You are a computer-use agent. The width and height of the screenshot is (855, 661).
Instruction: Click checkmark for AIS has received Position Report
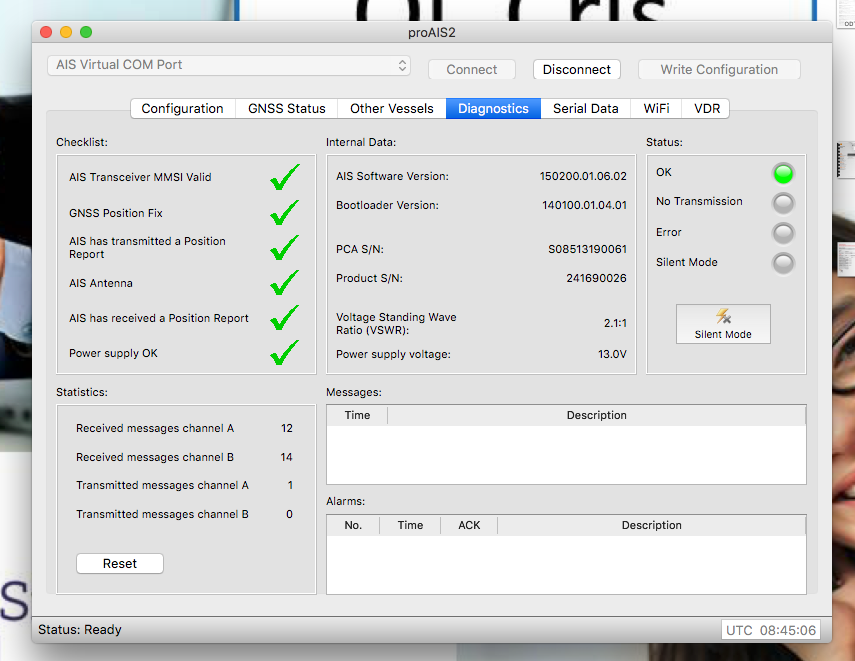(285, 317)
